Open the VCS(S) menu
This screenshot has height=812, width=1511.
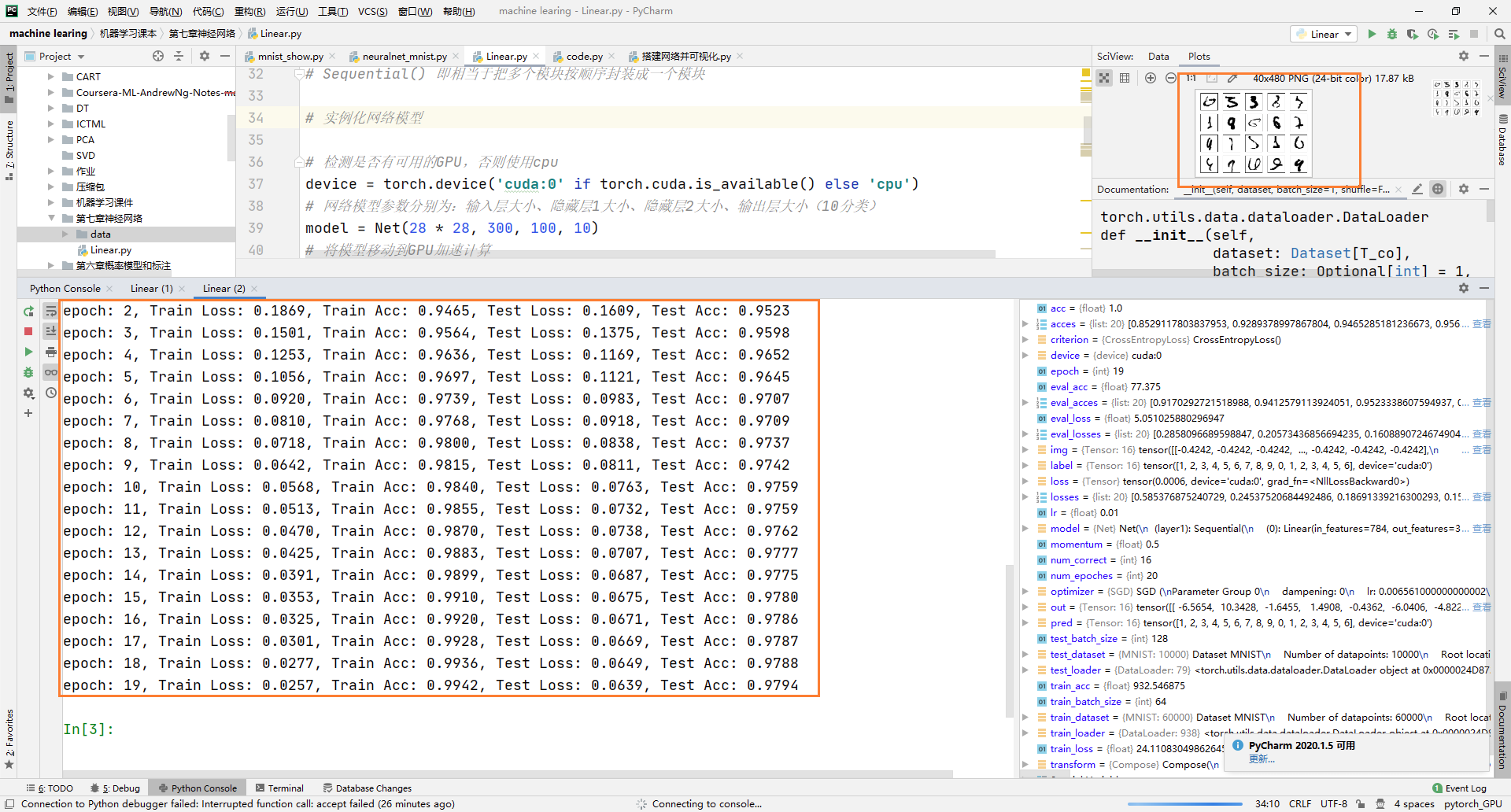373,11
